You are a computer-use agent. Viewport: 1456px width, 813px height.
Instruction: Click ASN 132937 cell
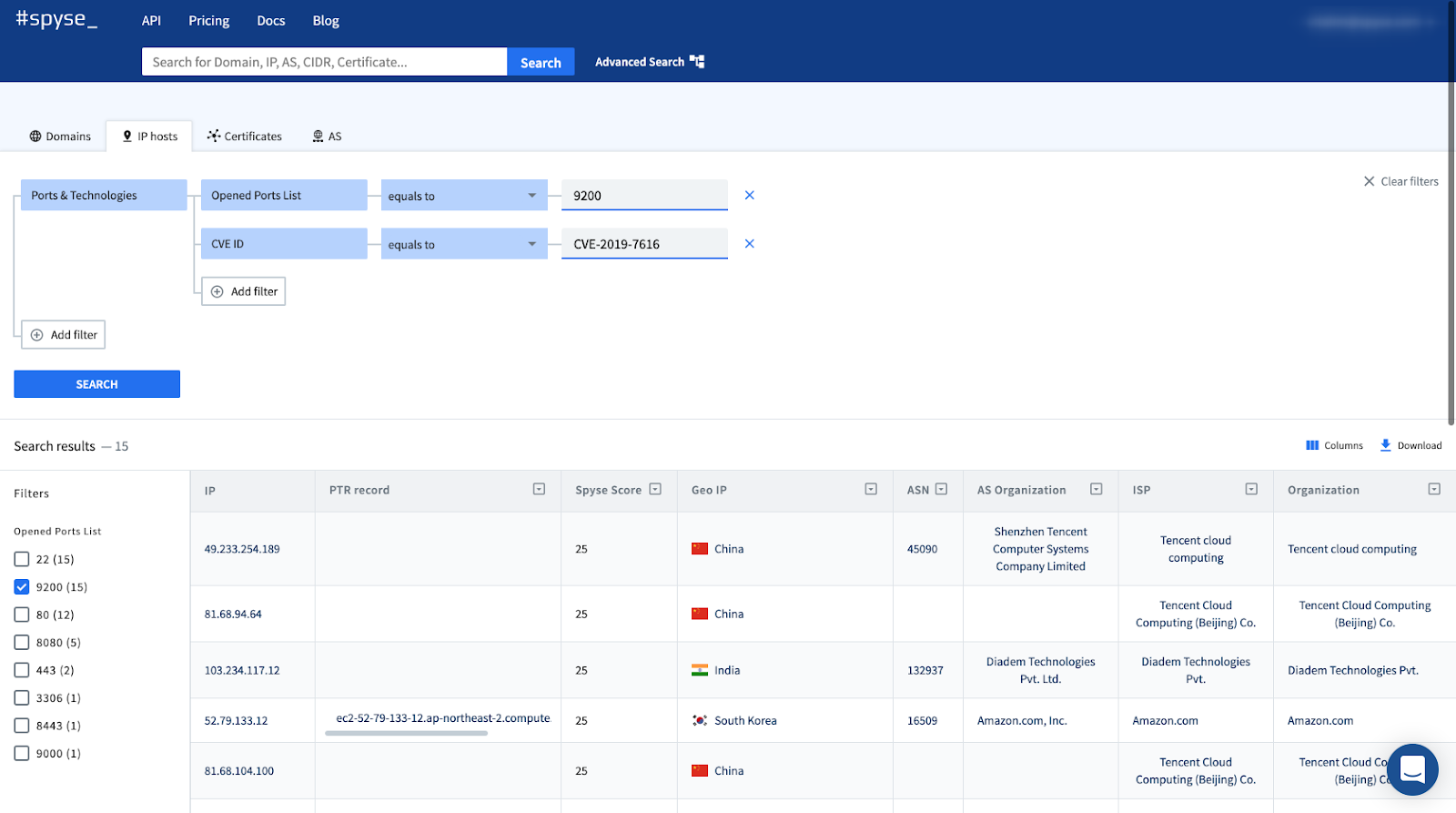[x=925, y=670]
